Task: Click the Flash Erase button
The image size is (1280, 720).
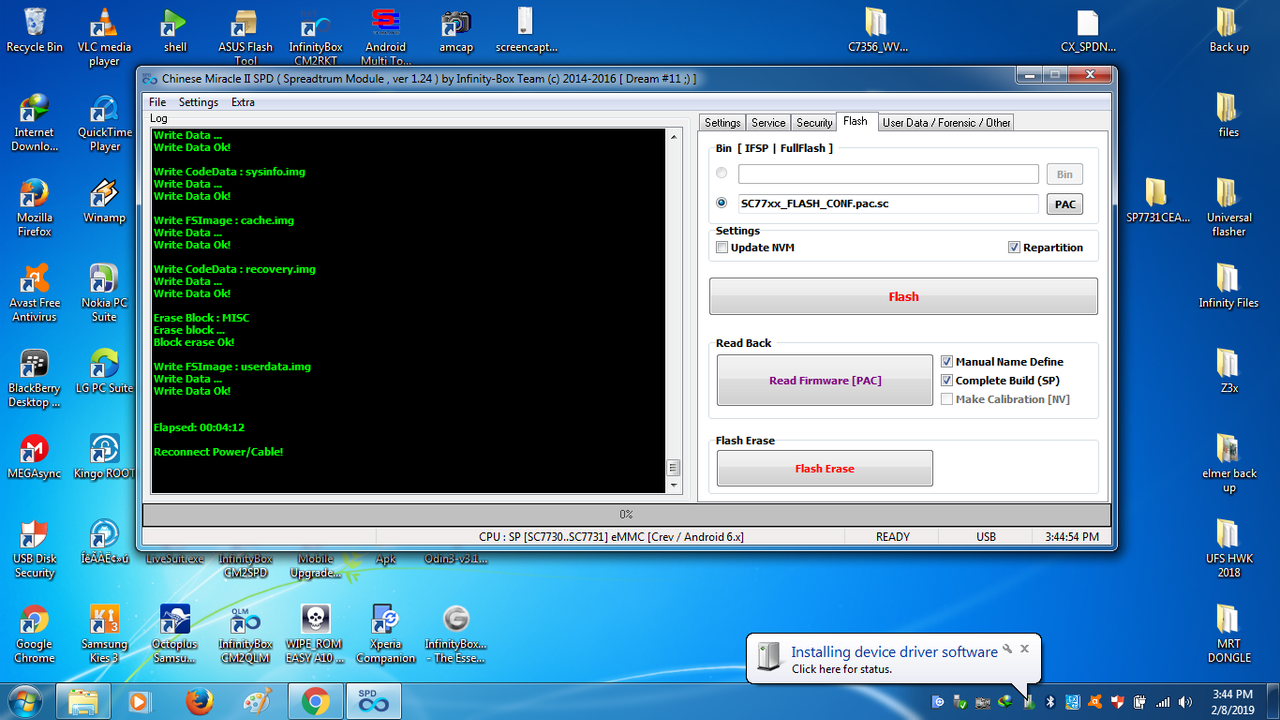Action: pos(825,468)
